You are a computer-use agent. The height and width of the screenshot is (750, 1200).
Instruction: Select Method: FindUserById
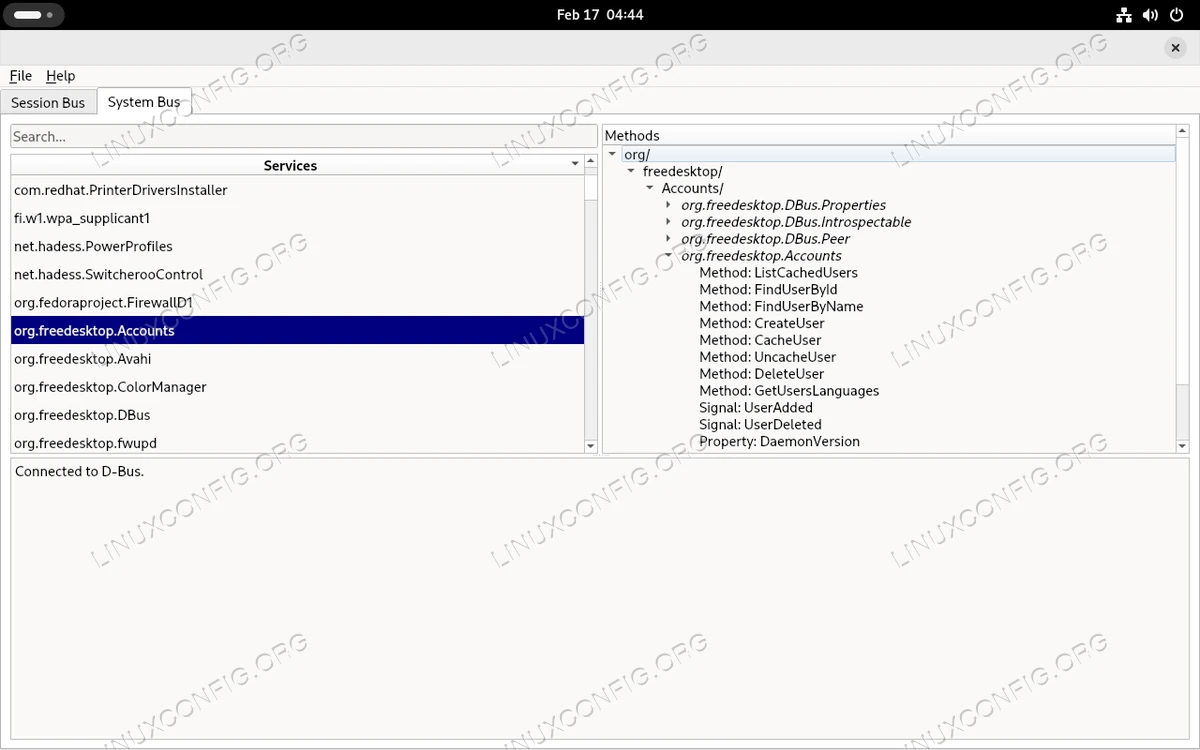[768, 289]
